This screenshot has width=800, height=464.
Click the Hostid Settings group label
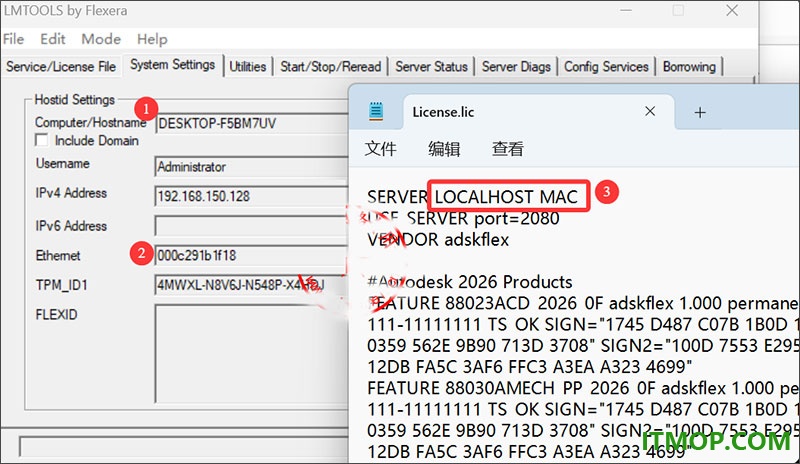point(74,100)
